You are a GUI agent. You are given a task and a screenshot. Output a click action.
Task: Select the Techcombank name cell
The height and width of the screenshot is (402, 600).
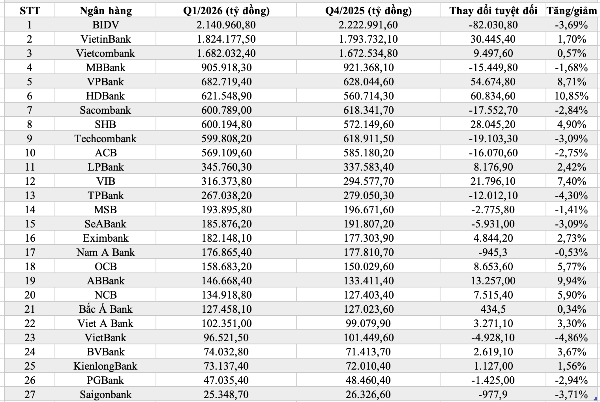pyautogui.click(x=106, y=138)
